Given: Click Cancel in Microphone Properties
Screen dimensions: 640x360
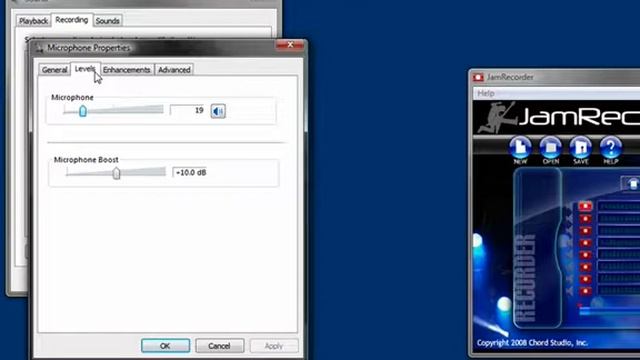Looking at the screenshot, I should 220,346.
